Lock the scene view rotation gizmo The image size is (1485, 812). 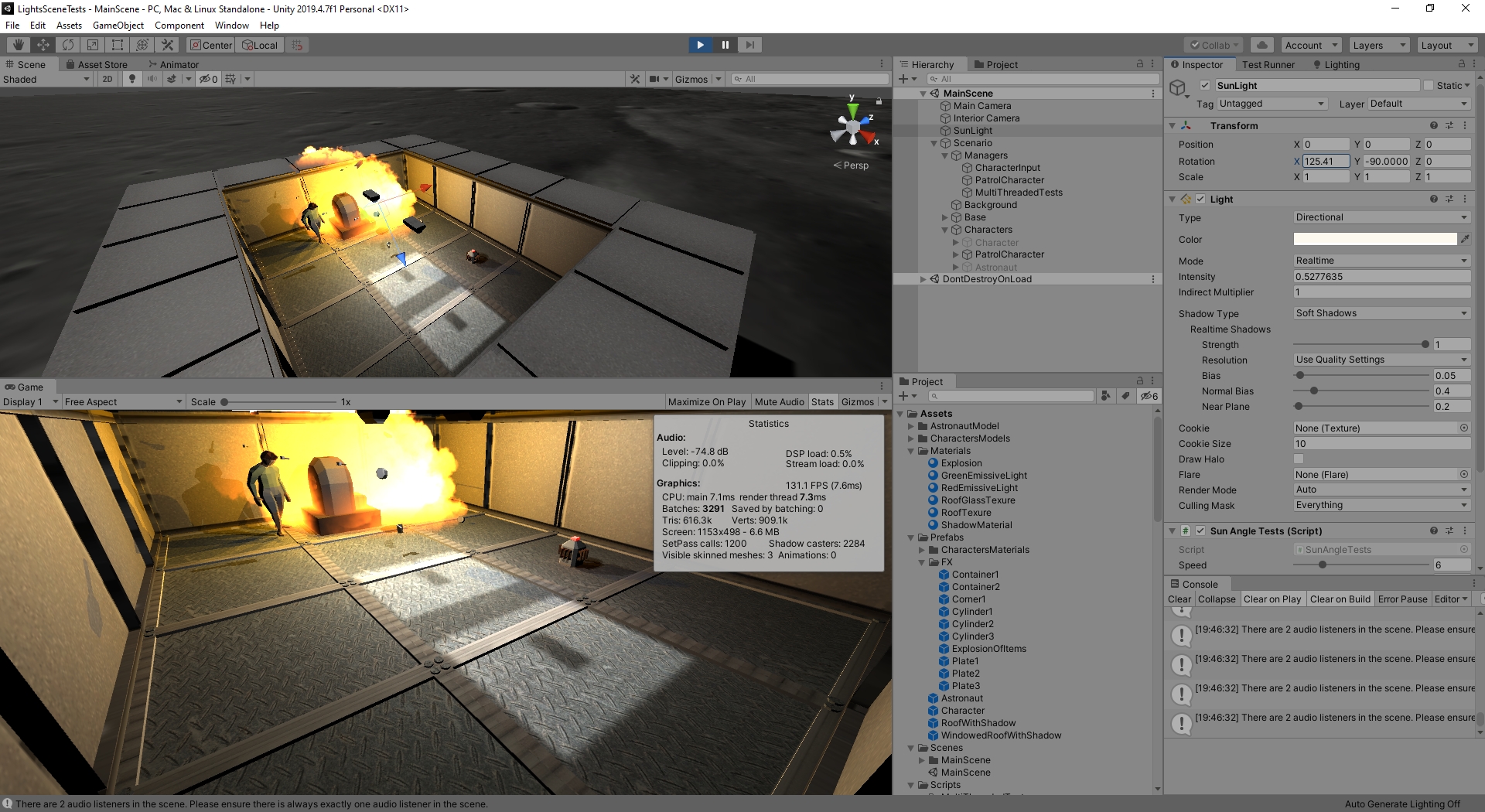click(x=879, y=101)
